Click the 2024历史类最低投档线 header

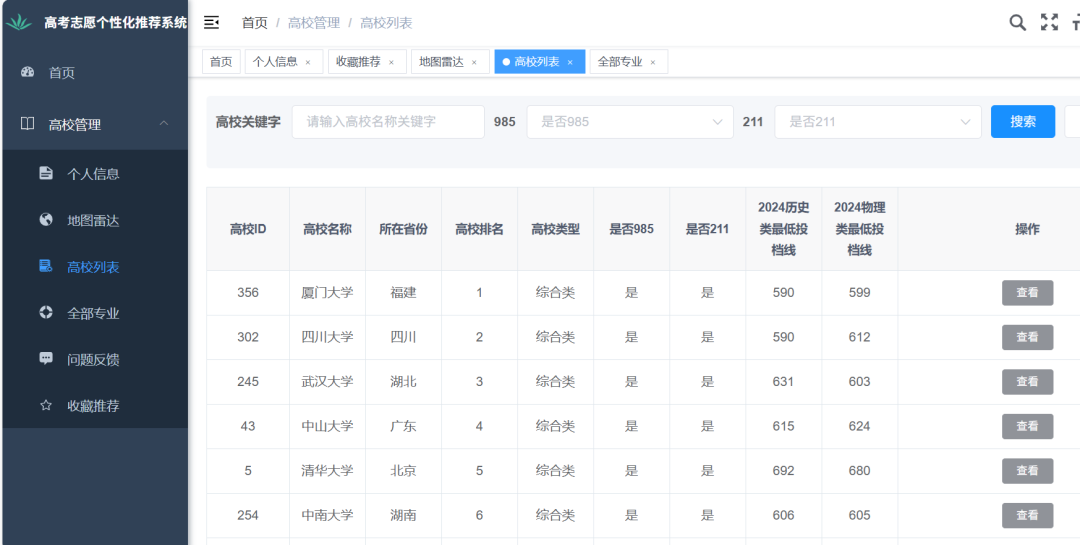(x=783, y=229)
